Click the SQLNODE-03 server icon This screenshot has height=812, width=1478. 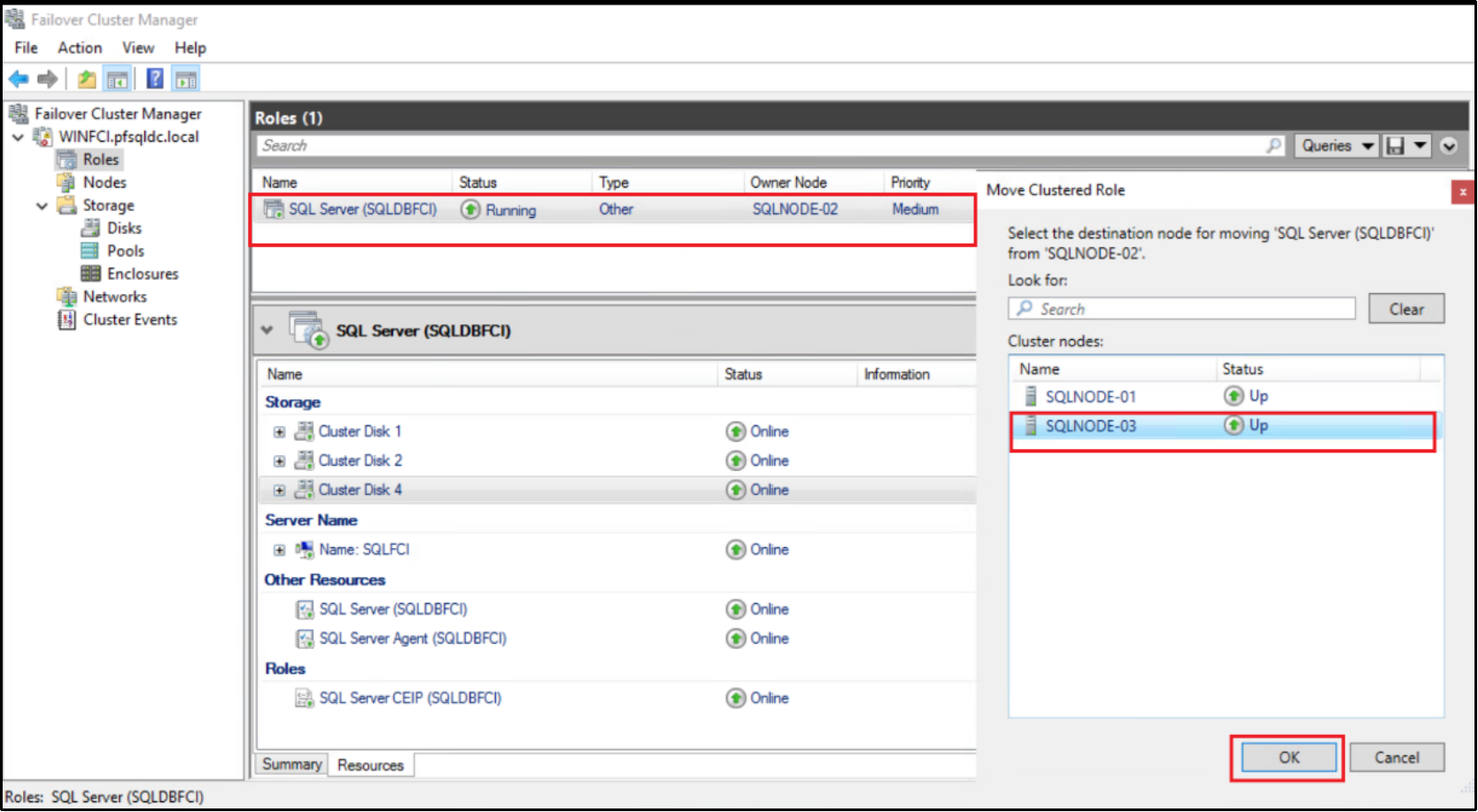(1031, 426)
